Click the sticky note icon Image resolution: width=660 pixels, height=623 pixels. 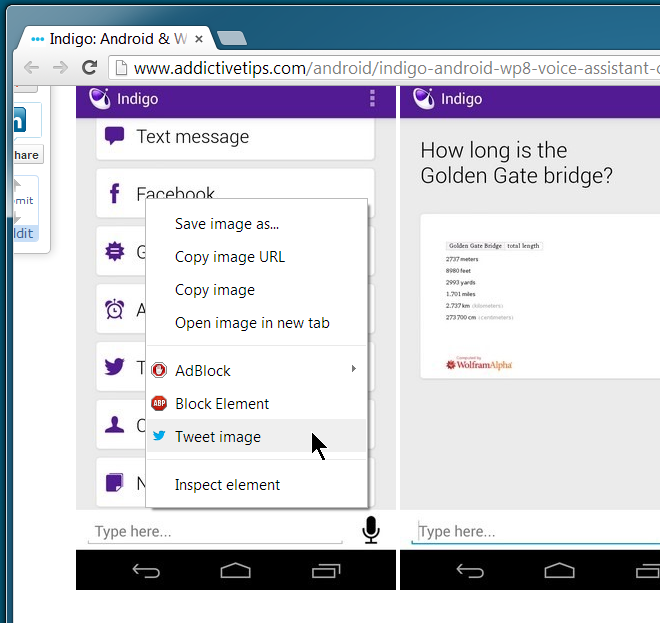coord(114,482)
